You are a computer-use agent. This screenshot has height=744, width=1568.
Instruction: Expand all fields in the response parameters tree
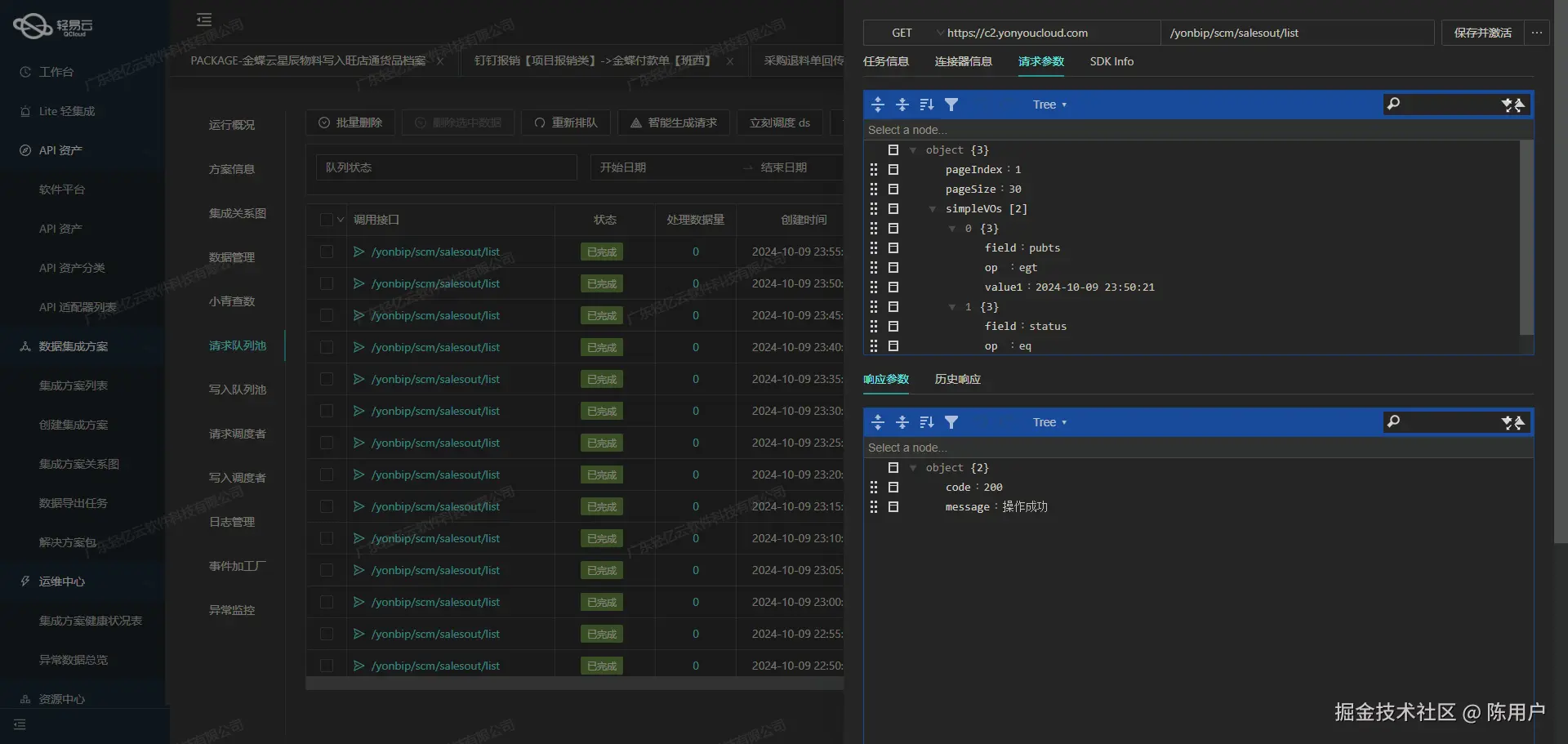pyautogui.click(x=878, y=422)
